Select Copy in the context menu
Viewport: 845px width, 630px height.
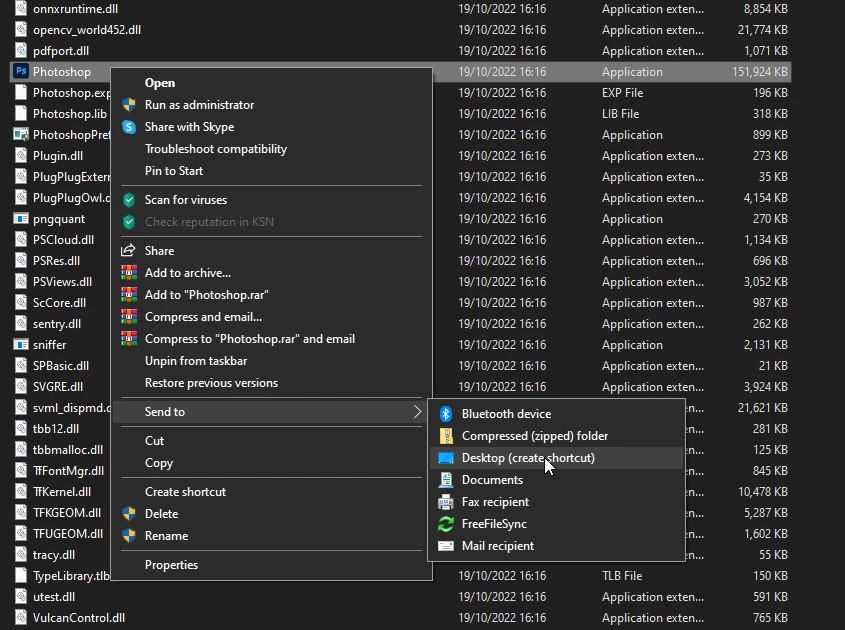[271, 463]
